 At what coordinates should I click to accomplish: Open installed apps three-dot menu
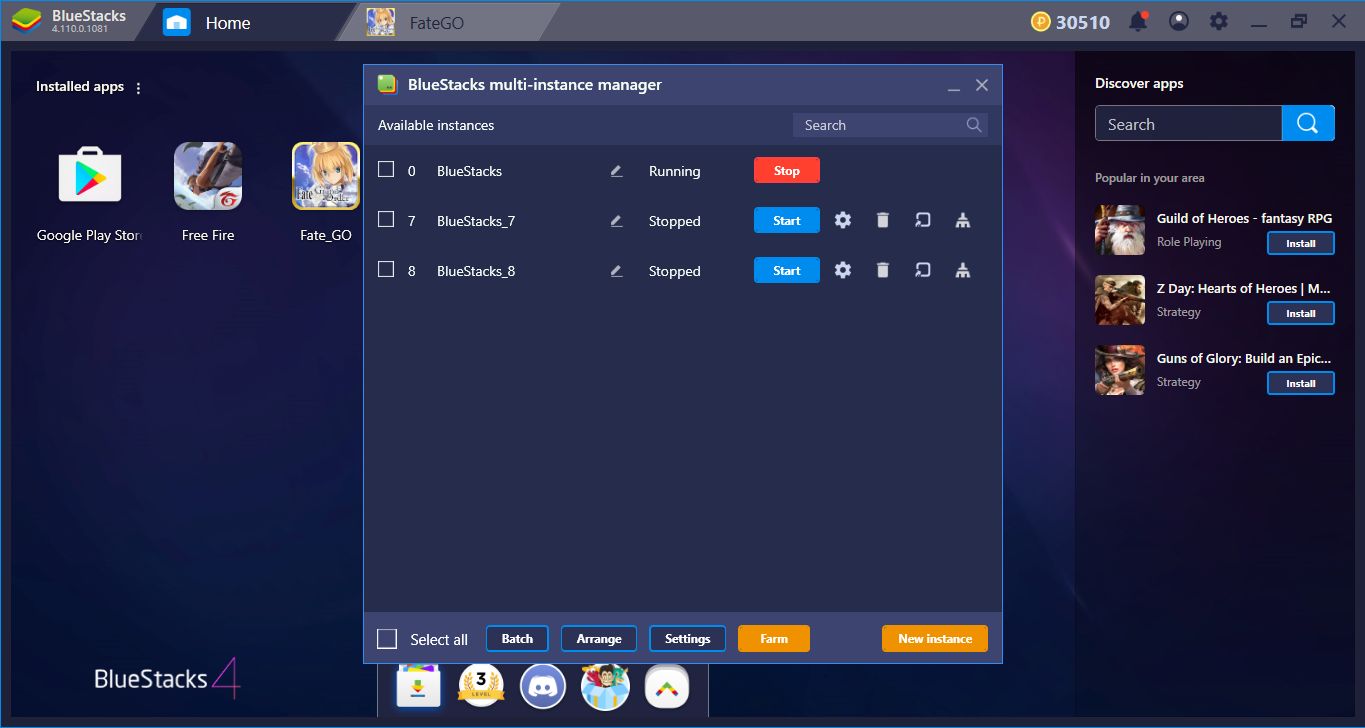pyautogui.click(x=138, y=88)
